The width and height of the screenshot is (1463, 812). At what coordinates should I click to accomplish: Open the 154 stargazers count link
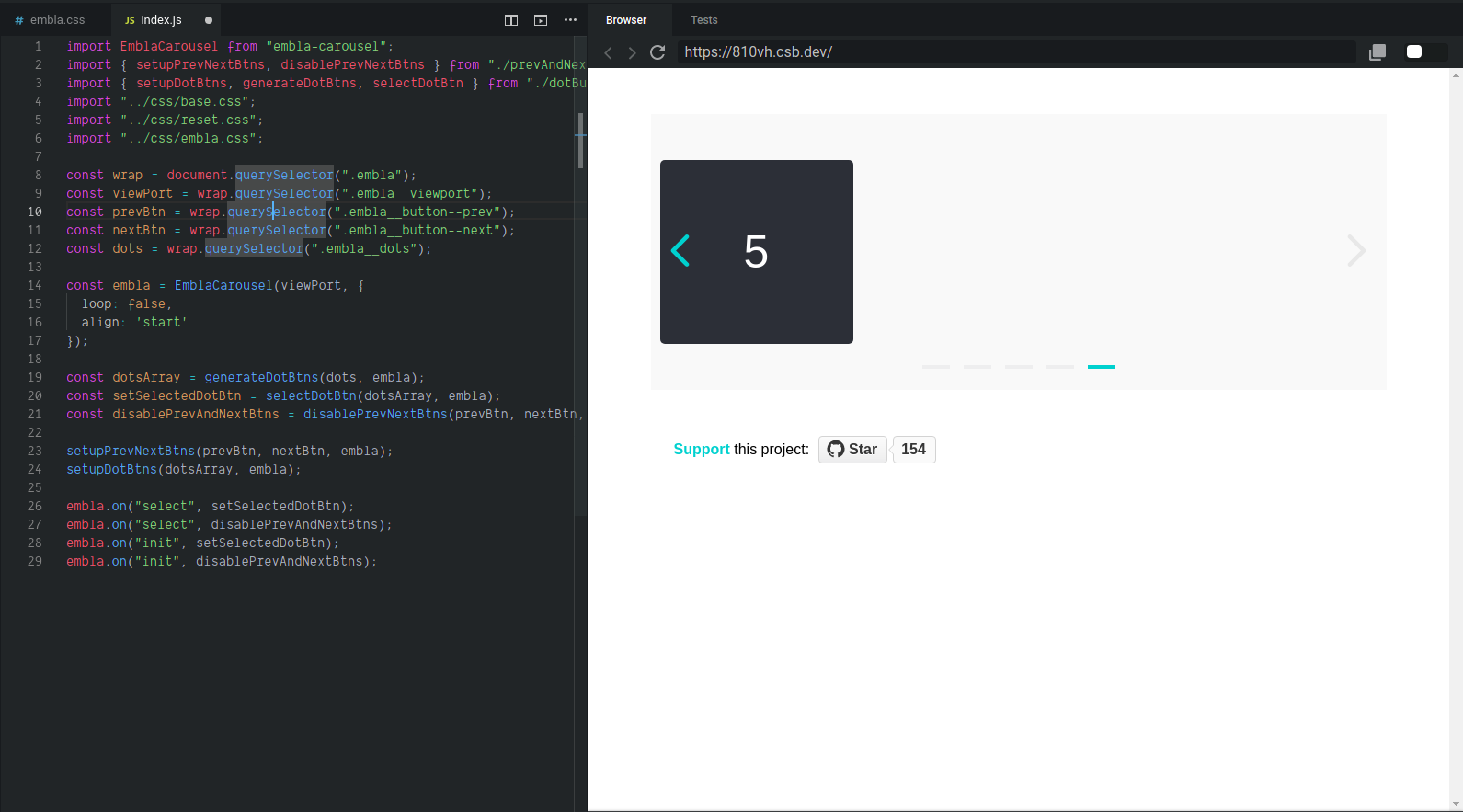pos(913,450)
